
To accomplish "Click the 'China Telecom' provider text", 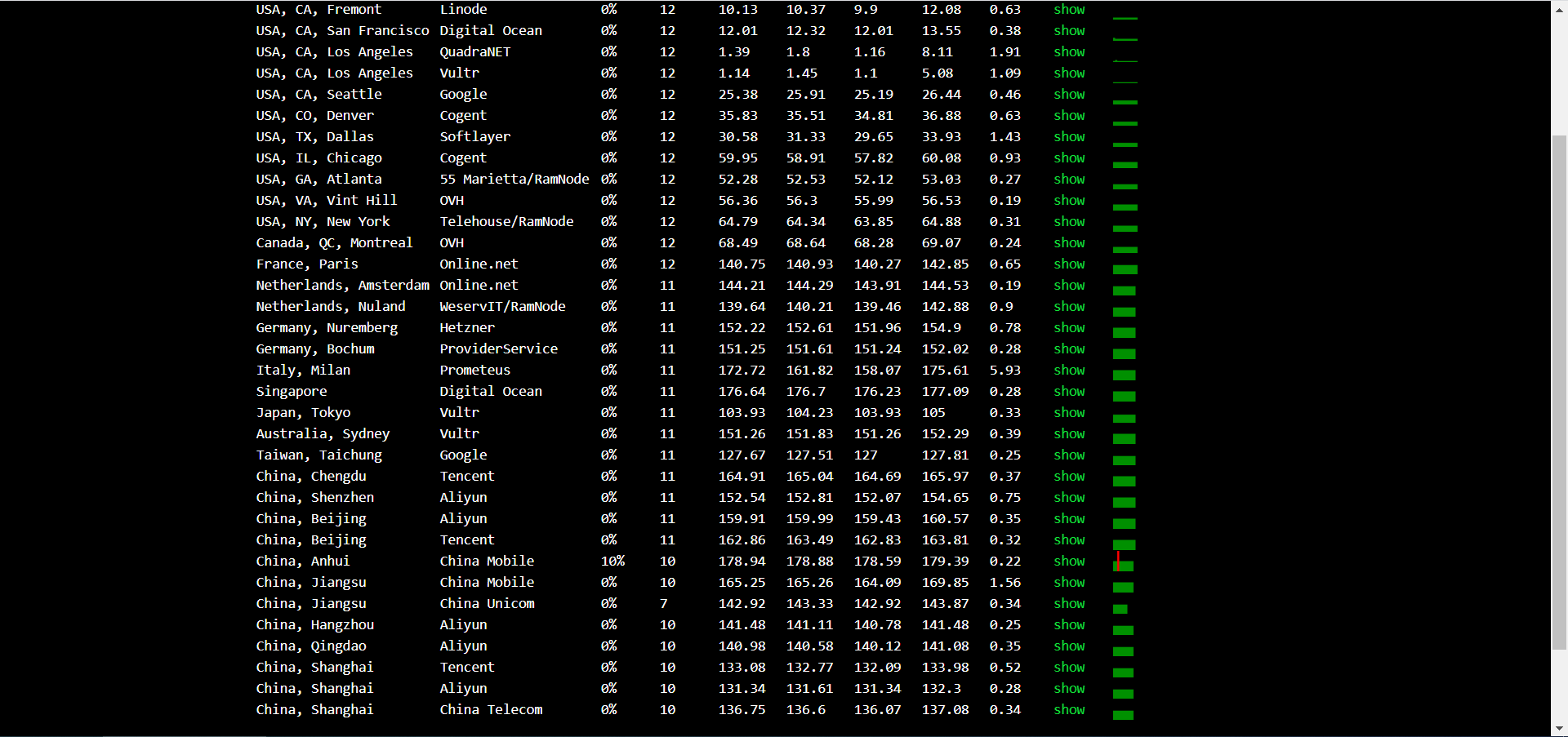I will (491, 710).
